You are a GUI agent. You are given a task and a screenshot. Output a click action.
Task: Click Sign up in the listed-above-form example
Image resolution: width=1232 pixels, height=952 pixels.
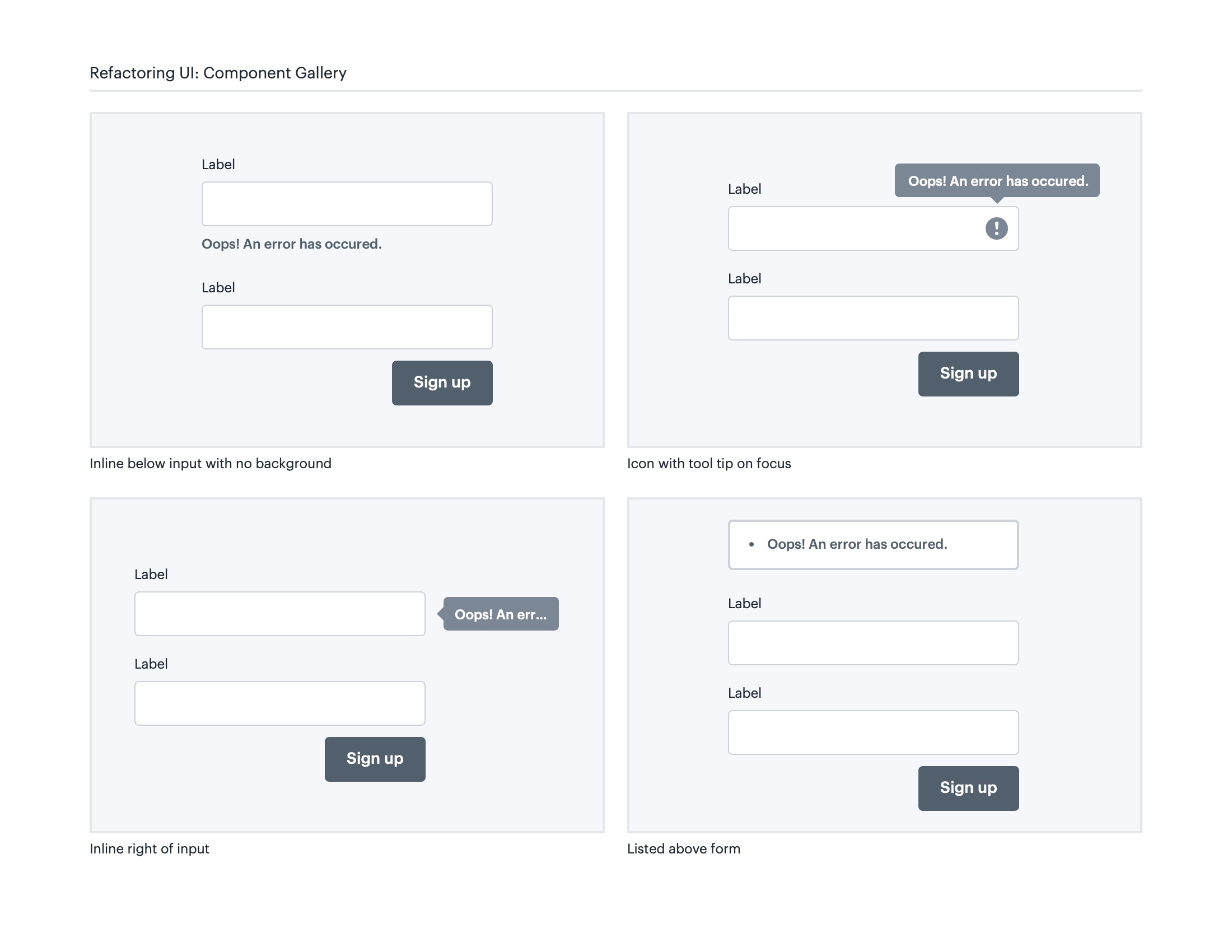click(968, 787)
